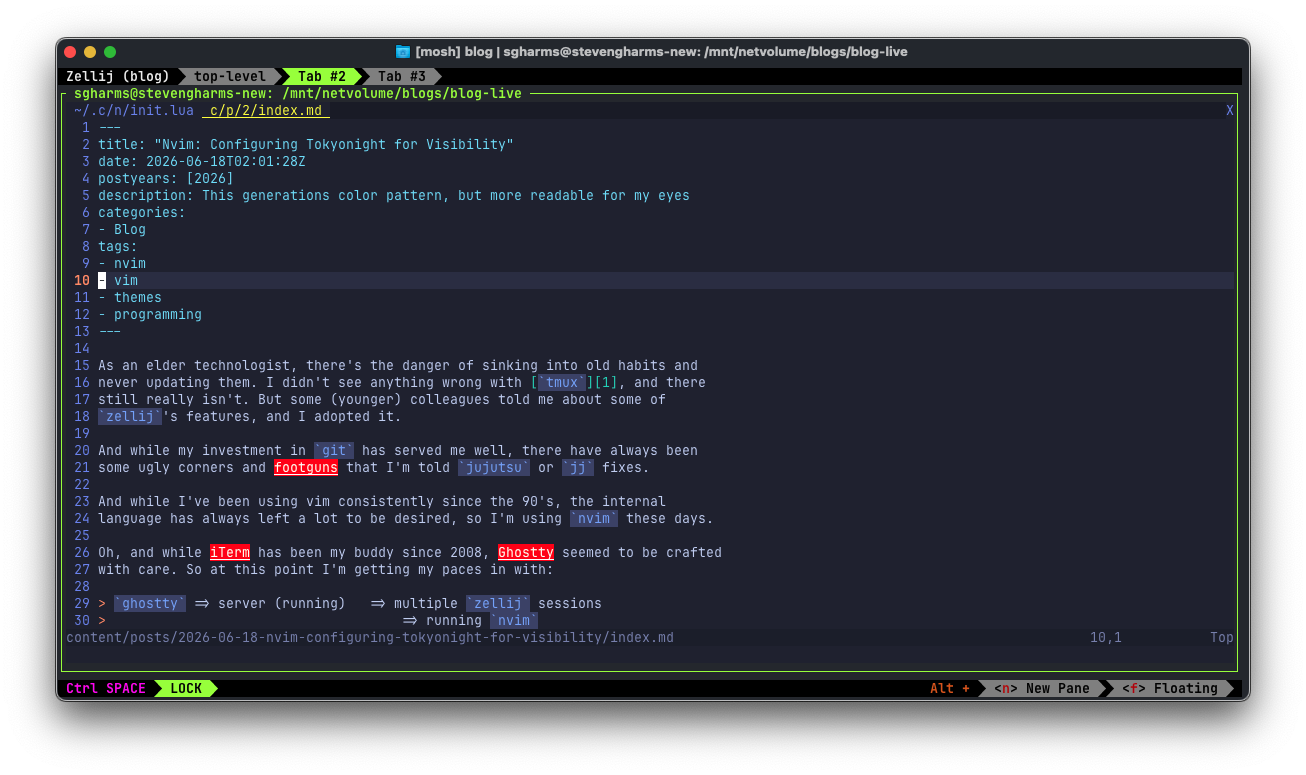Click the `zellij` inline code on line 18
1306x775 pixels.
point(130,416)
